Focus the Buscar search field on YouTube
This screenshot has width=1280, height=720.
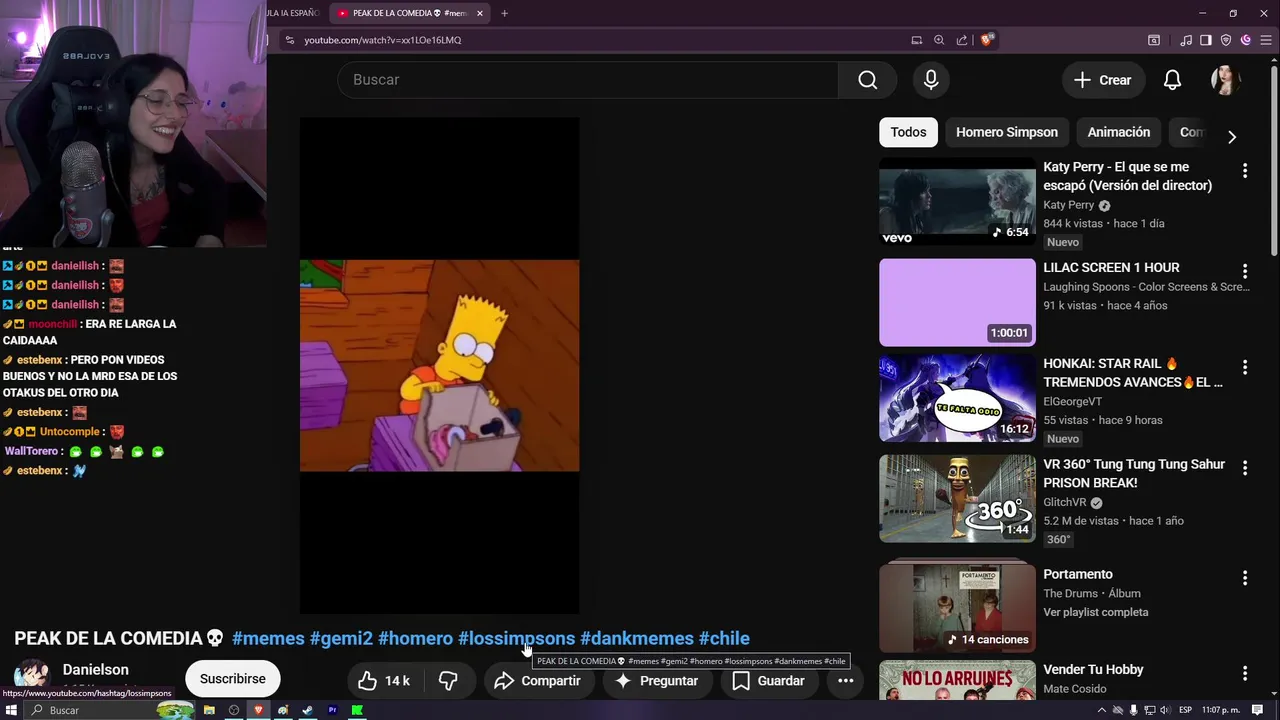(588, 80)
